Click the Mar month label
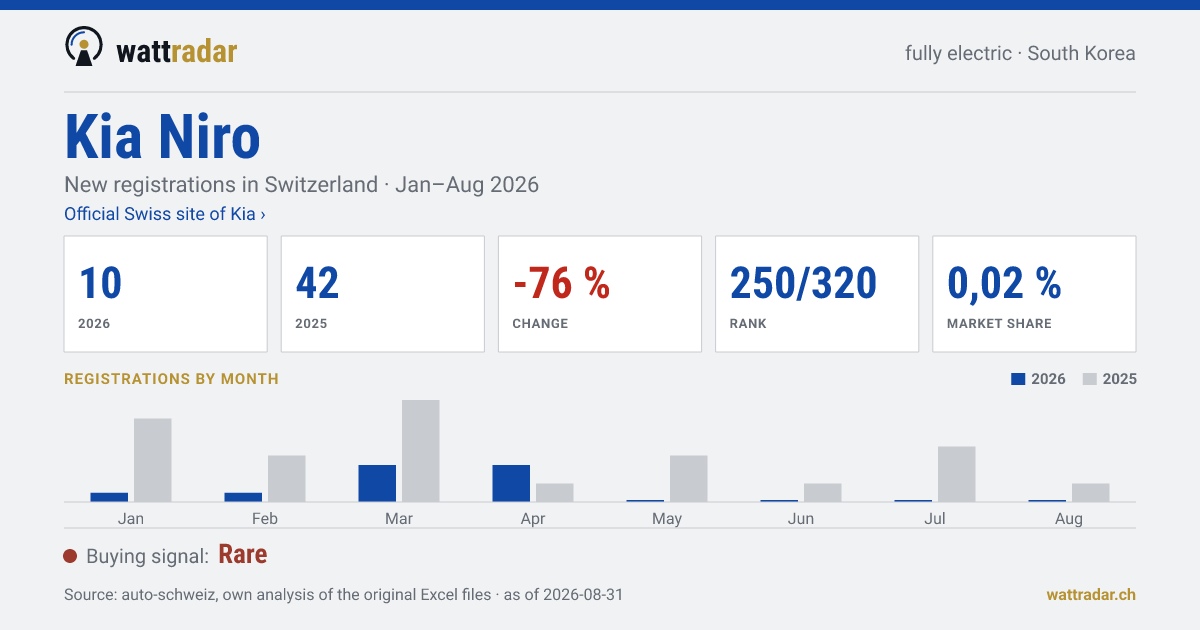Screen dimensions: 1200x630 399,518
